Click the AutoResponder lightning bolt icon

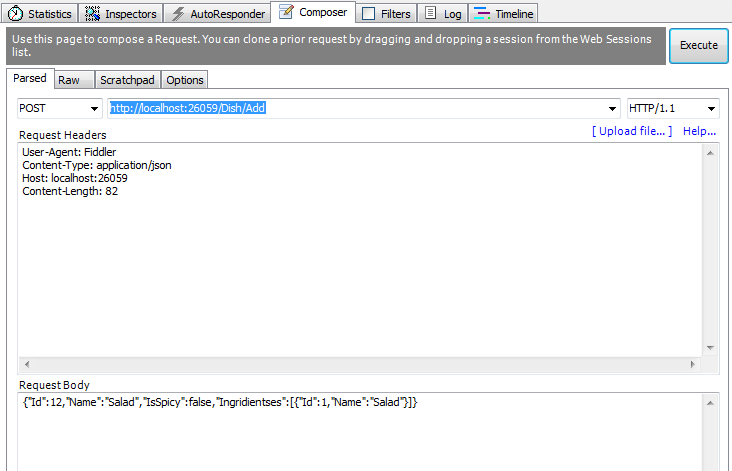177,14
